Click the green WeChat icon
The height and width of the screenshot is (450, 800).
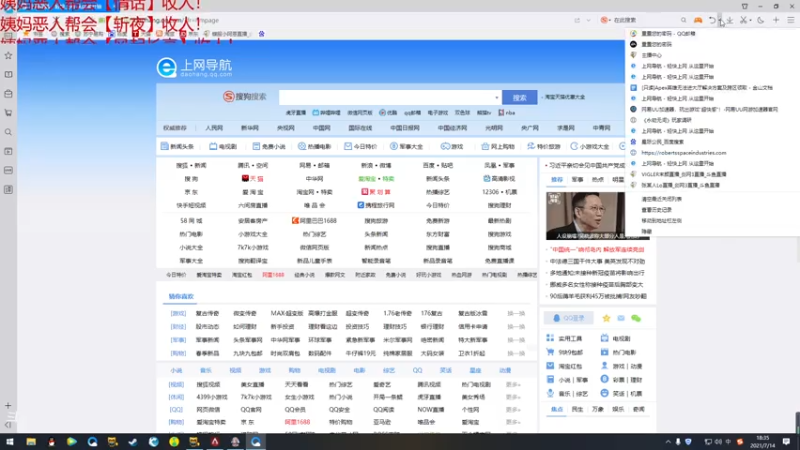(x=636, y=318)
